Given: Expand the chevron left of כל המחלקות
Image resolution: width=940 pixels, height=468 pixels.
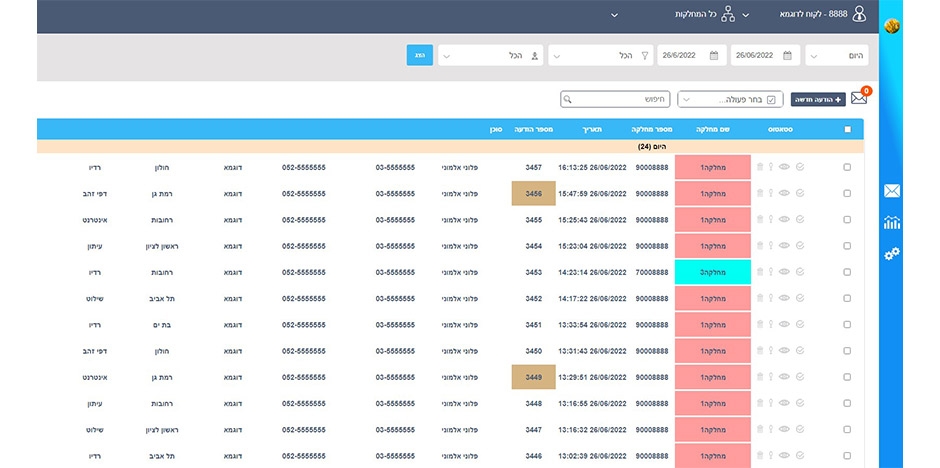Looking at the screenshot, I should 614,15.
